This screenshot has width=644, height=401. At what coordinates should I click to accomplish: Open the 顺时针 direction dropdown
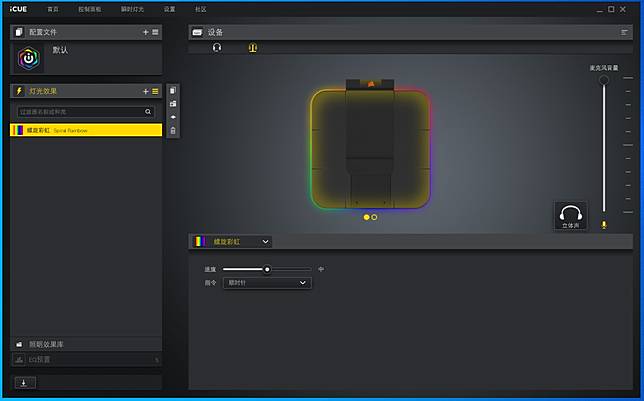[x=267, y=283]
